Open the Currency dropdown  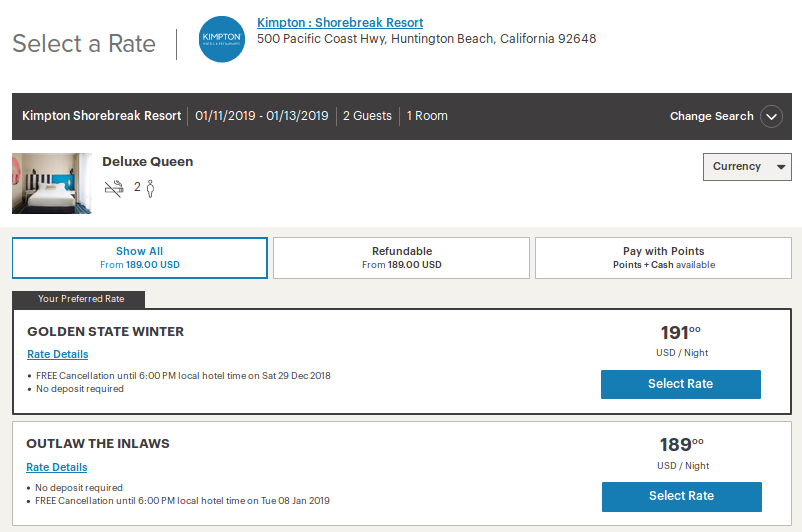tap(747, 167)
